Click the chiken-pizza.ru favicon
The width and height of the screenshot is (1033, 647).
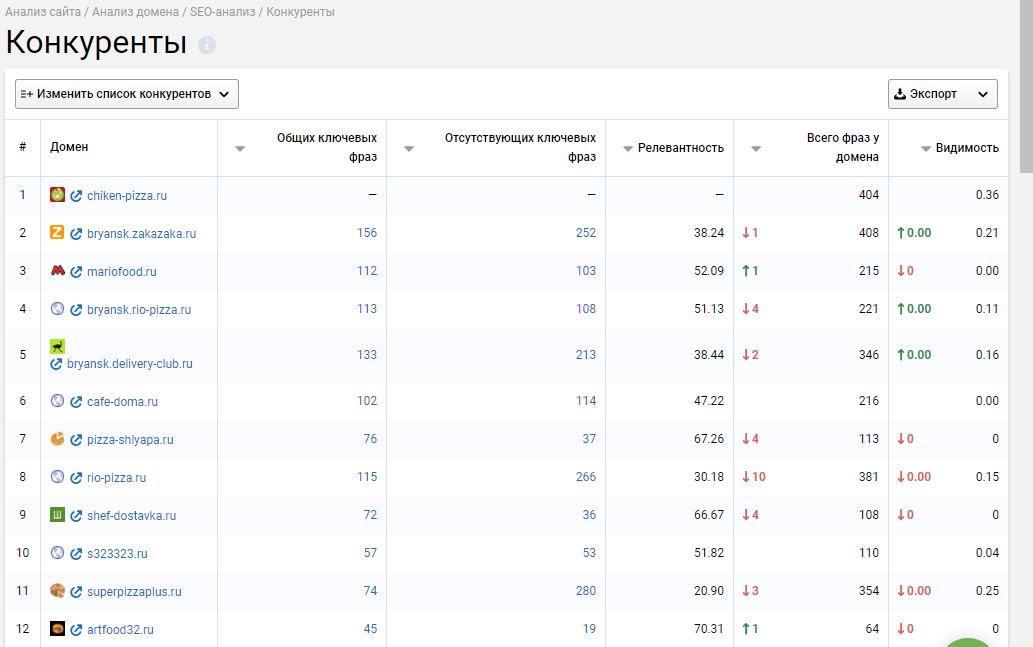tap(57, 194)
